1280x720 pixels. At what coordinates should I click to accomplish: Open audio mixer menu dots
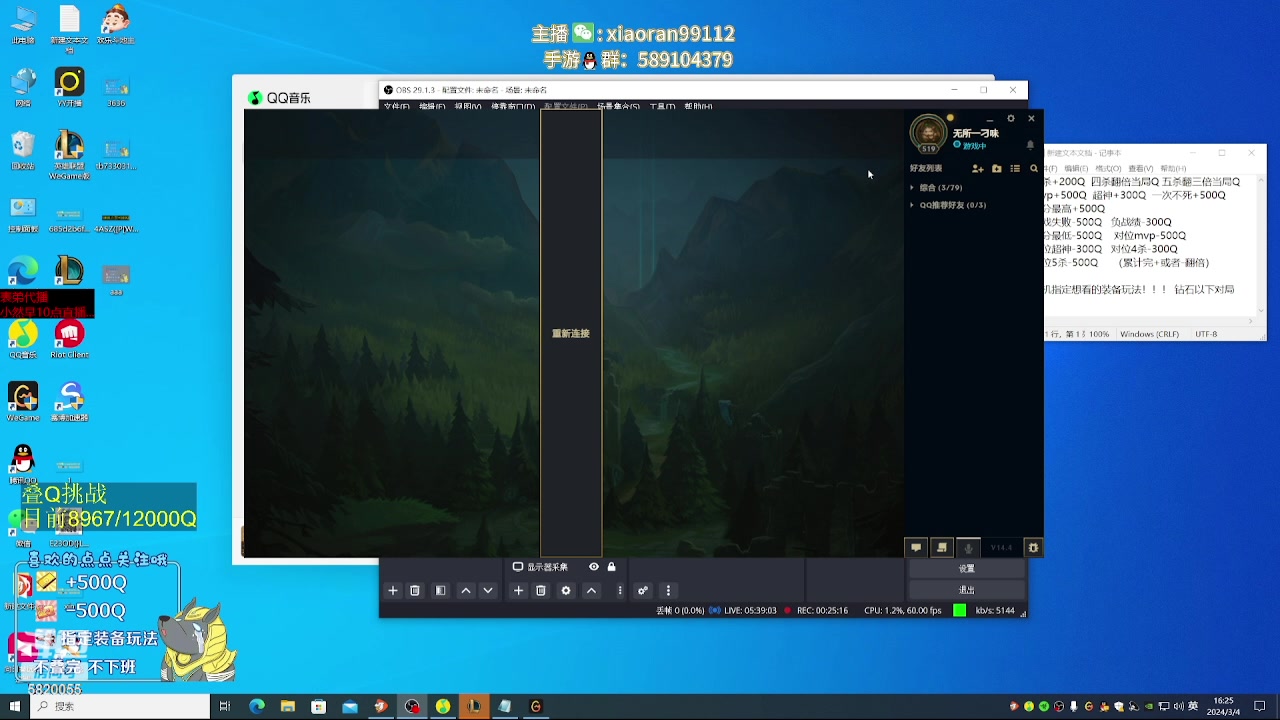[669, 591]
